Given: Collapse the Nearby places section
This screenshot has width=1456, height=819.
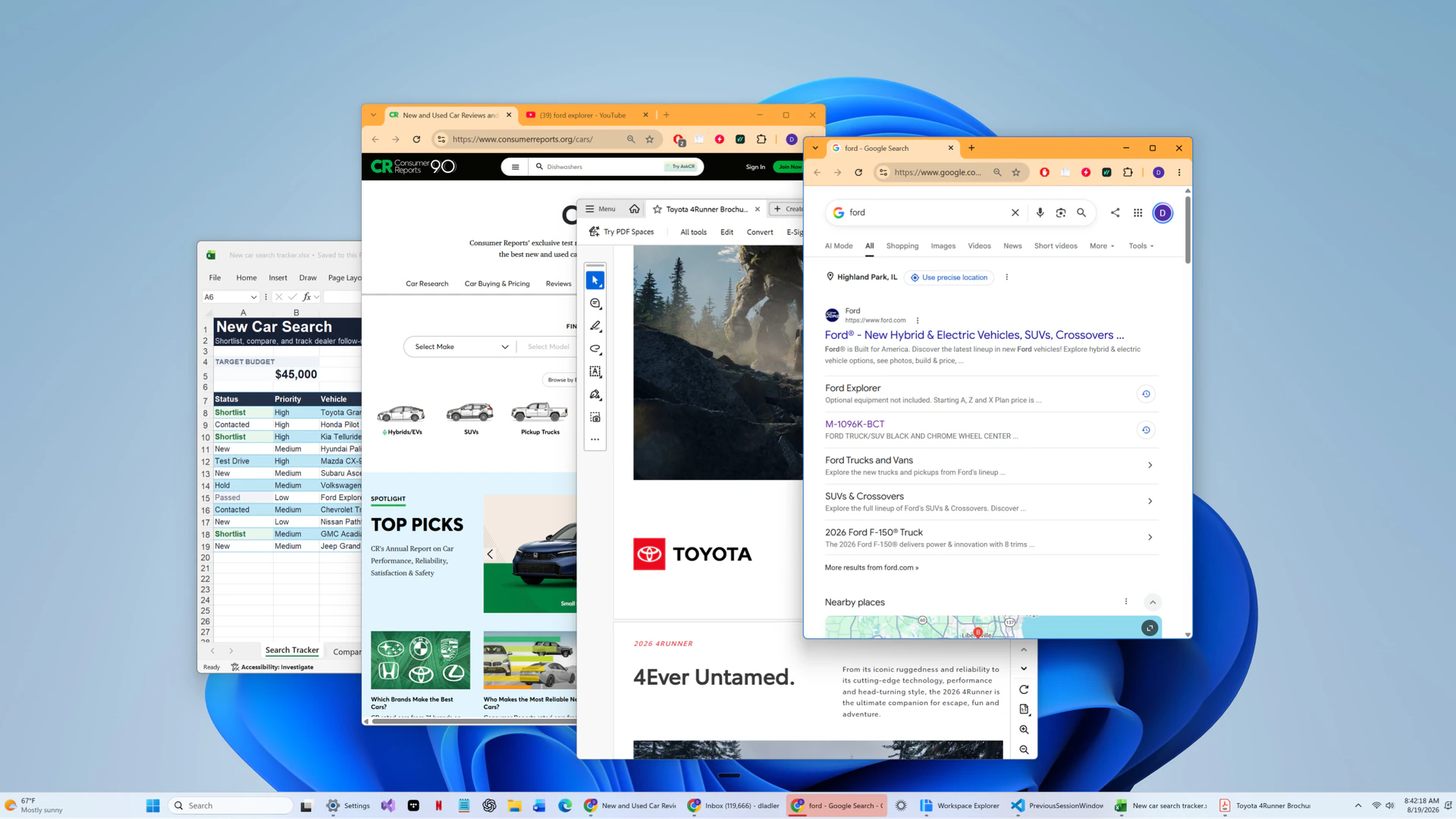Looking at the screenshot, I should click(x=1152, y=602).
